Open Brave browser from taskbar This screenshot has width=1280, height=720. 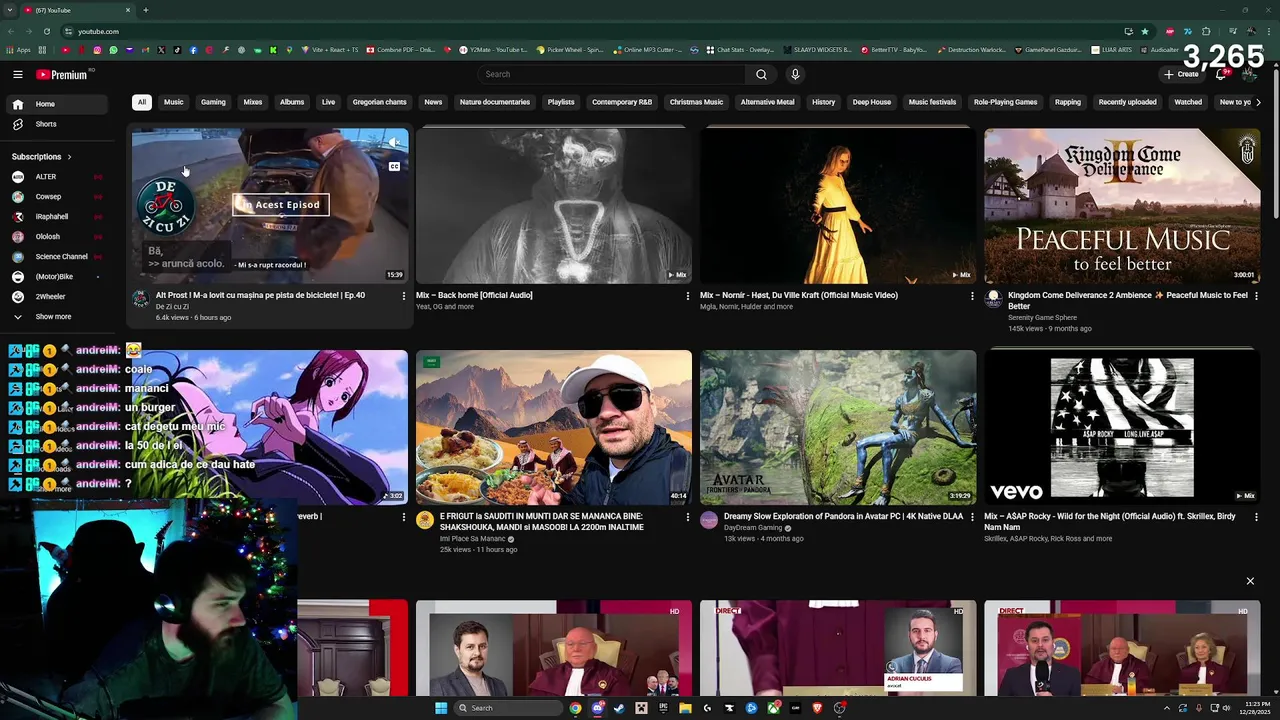[817, 708]
